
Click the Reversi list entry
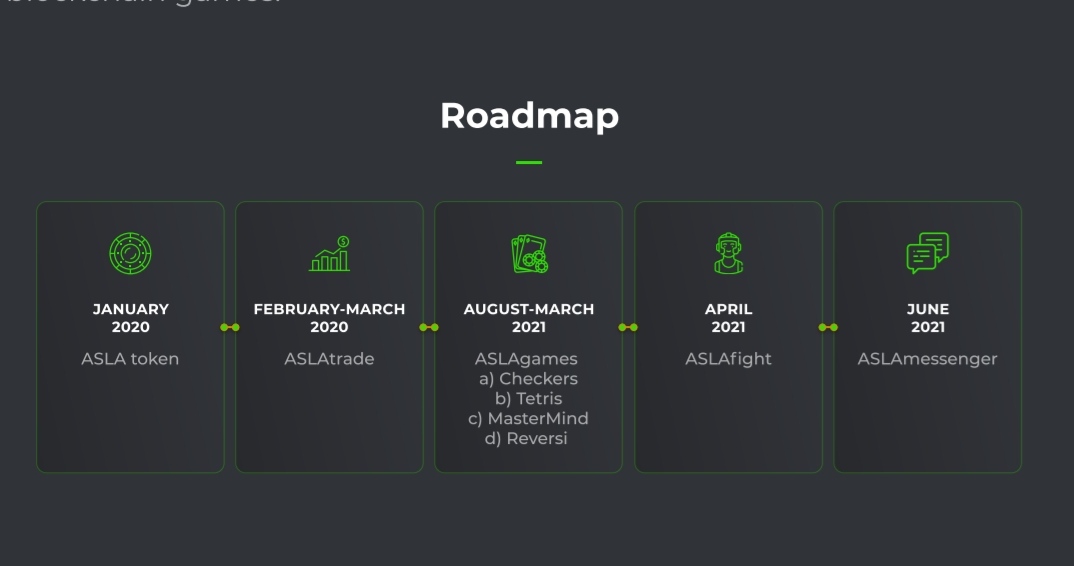click(526, 438)
